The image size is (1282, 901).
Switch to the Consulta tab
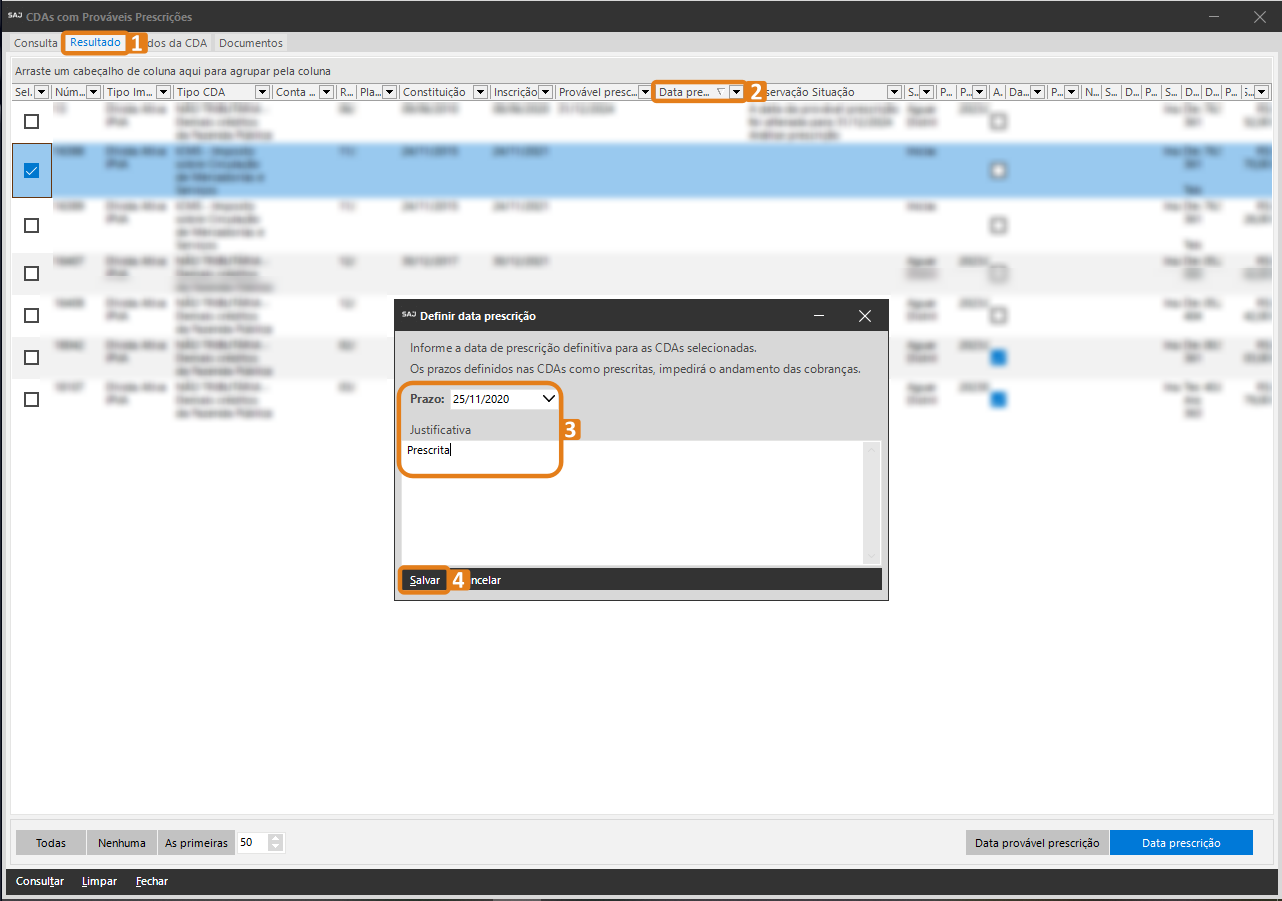coord(35,43)
